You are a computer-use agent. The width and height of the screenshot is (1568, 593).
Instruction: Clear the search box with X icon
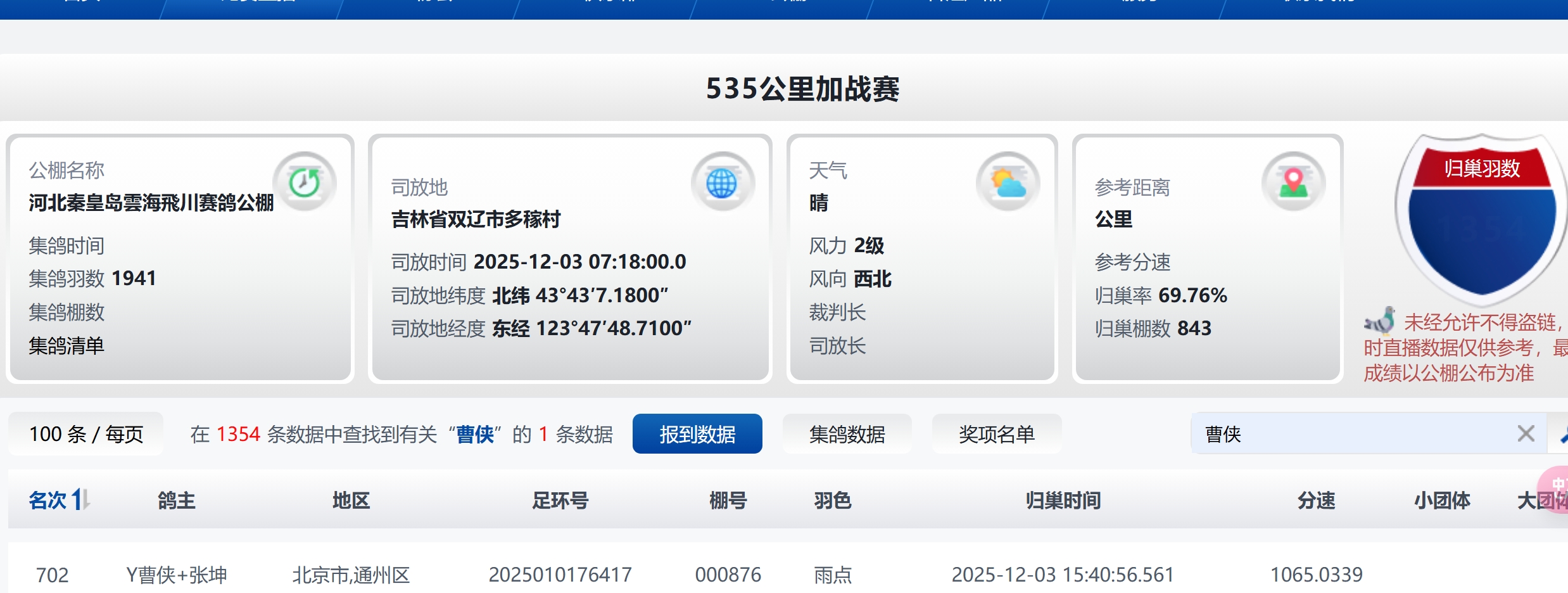coord(1526,434)
